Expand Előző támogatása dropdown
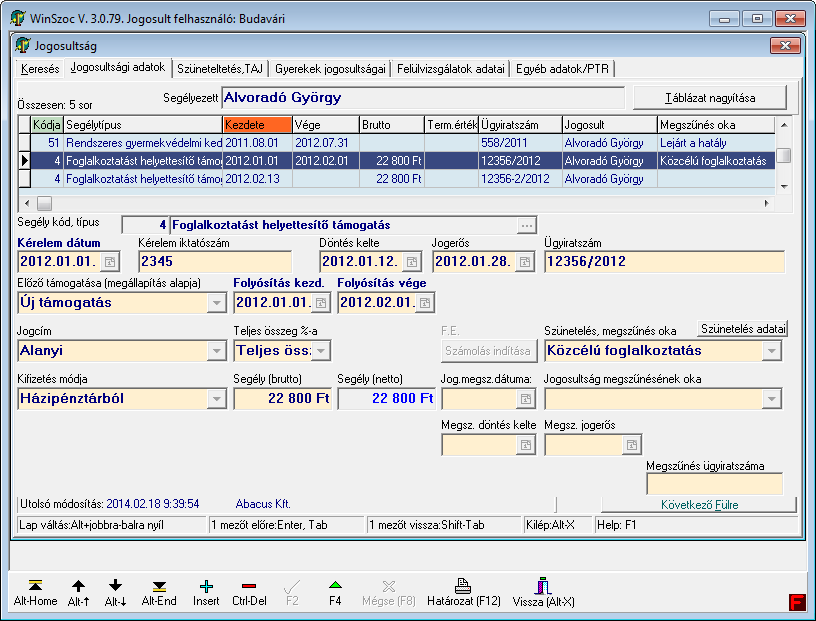This screenshot has width=816, height=621. 216,303
